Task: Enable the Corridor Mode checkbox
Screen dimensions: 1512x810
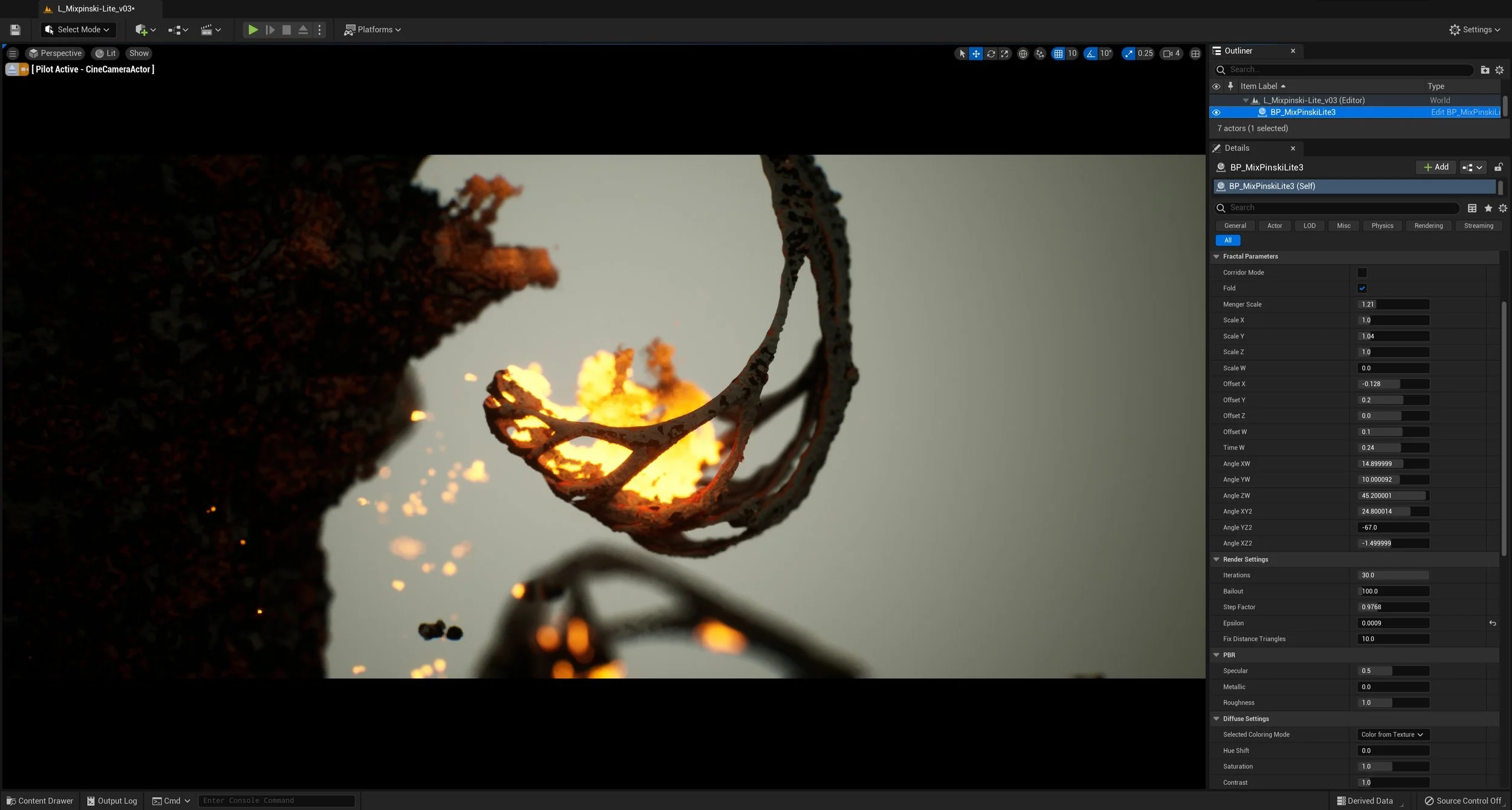Action: pyautogui.click(x=1362, y=273)
